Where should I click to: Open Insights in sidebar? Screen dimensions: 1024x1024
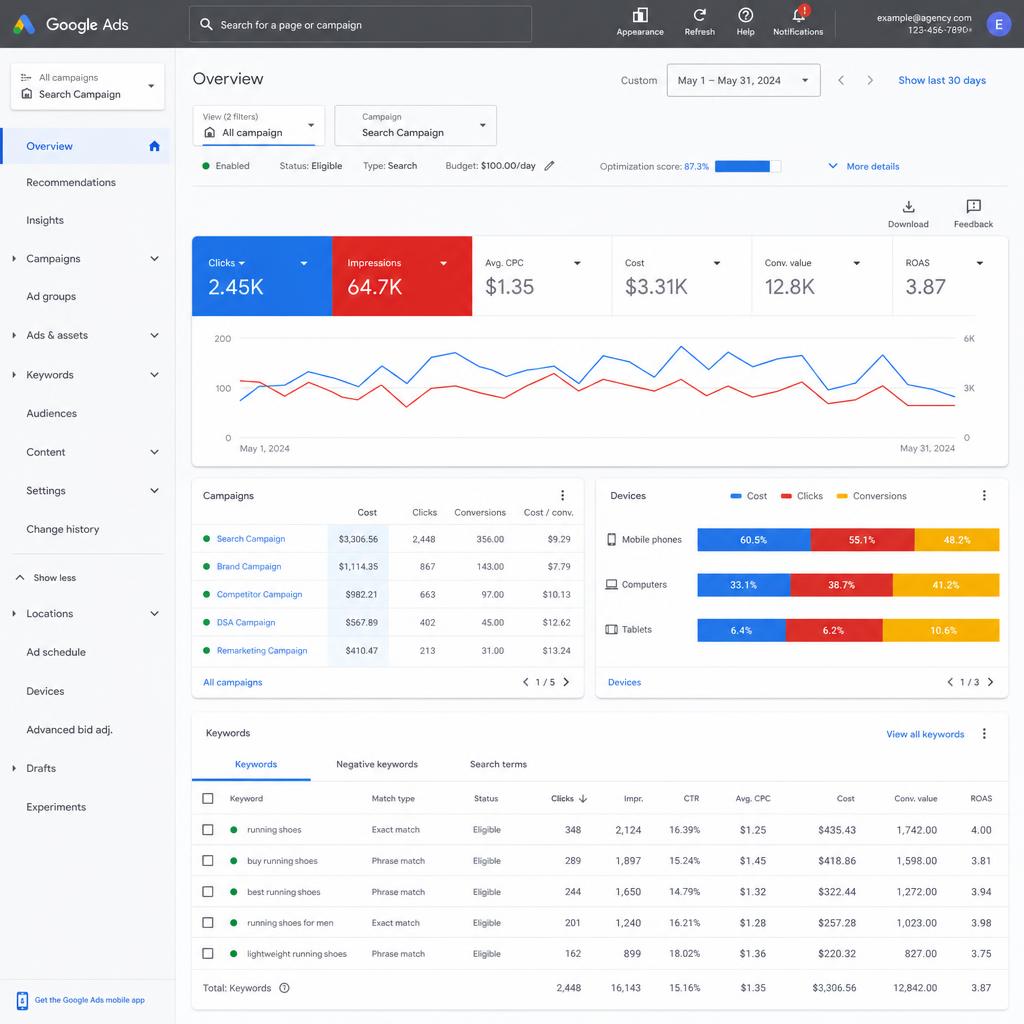[x=45, y=220]
